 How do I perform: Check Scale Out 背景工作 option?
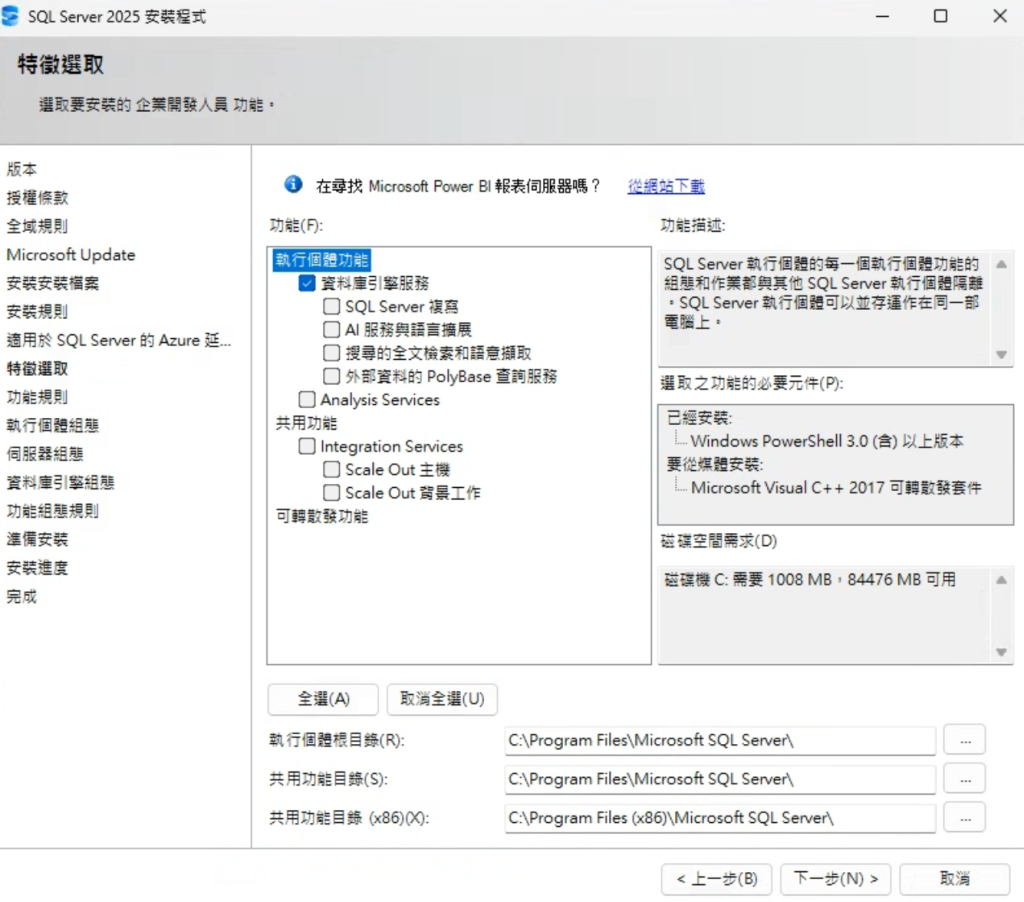tap(331, 492)
